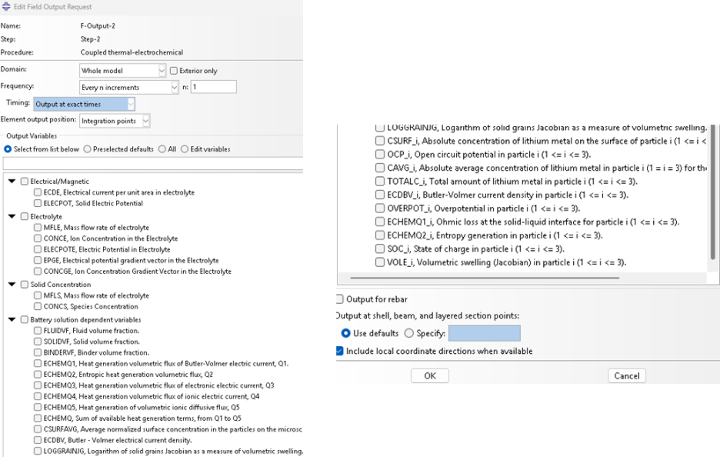
Task: Check CSURFAVG average surface concentration
Action: point(38,429)
